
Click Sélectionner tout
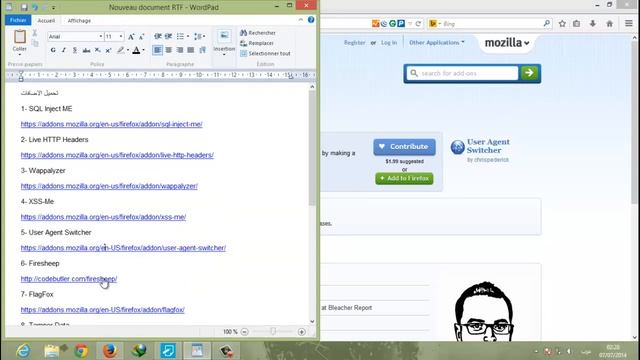265,53
